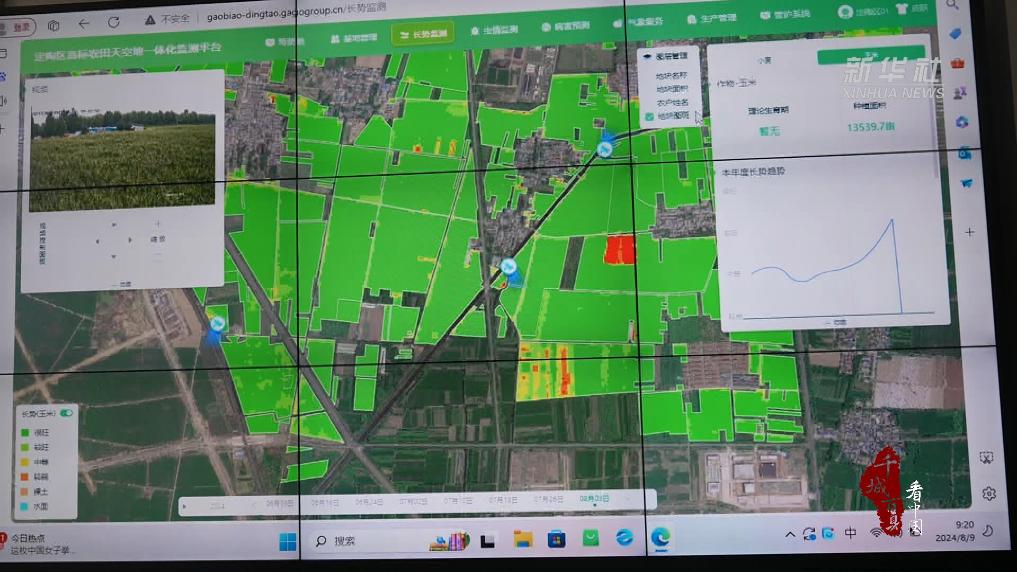Check the 地块名称 layer option
The width and height of the screenshot is (1017, 572).
(x=671, y=75)
